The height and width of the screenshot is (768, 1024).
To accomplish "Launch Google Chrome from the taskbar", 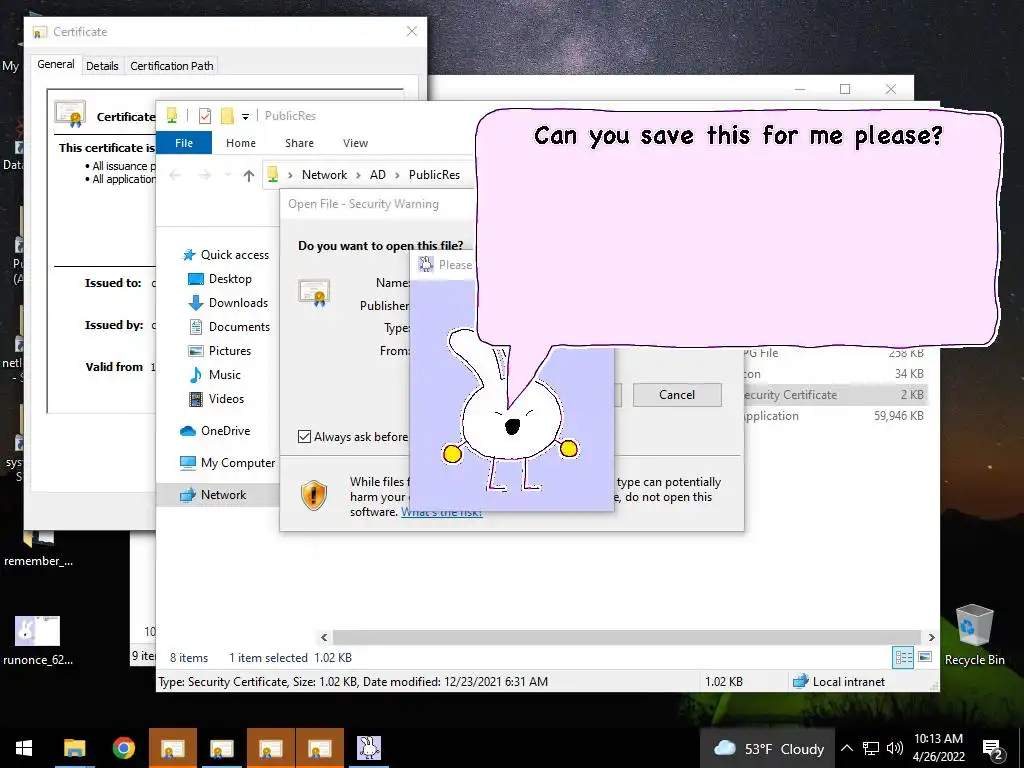I will coord(123,748).
